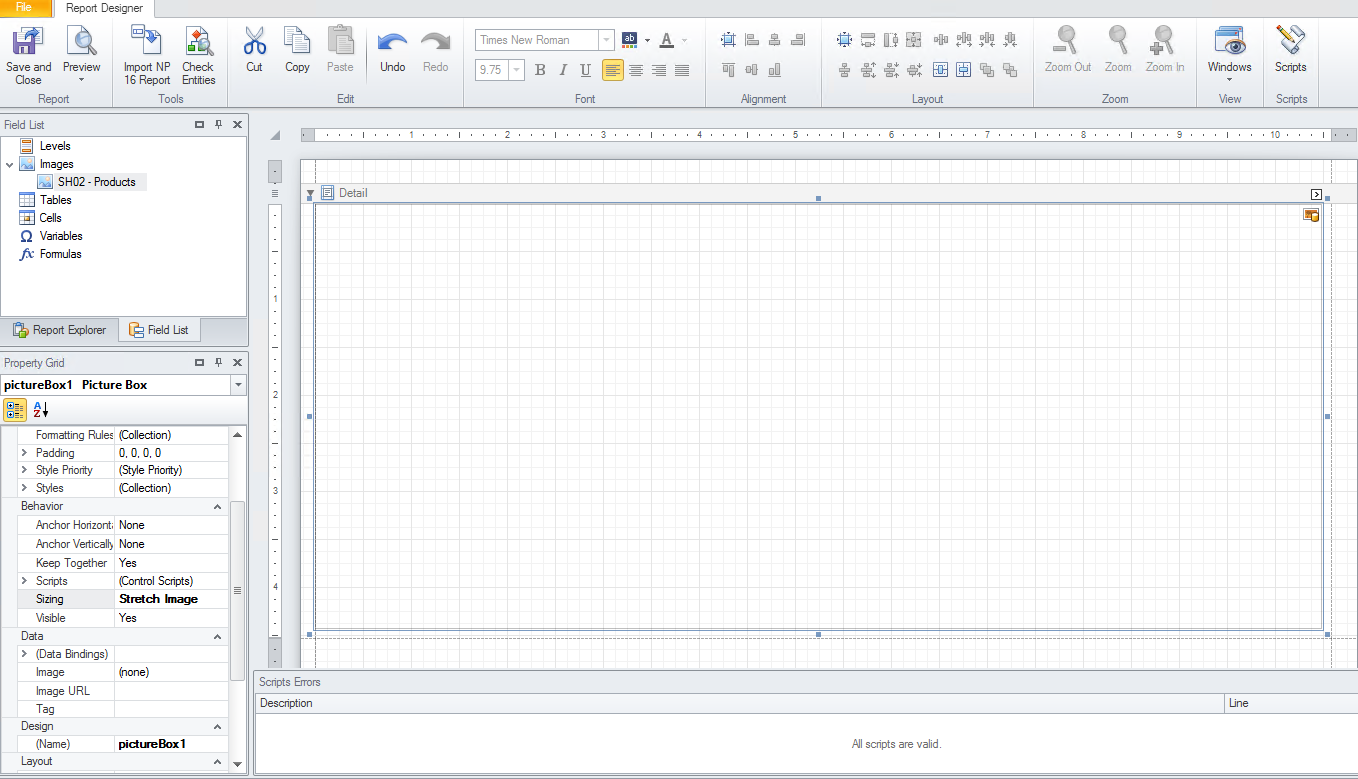Open the File menu tab
1358x779 pixels.
click(x=24, y=8)
